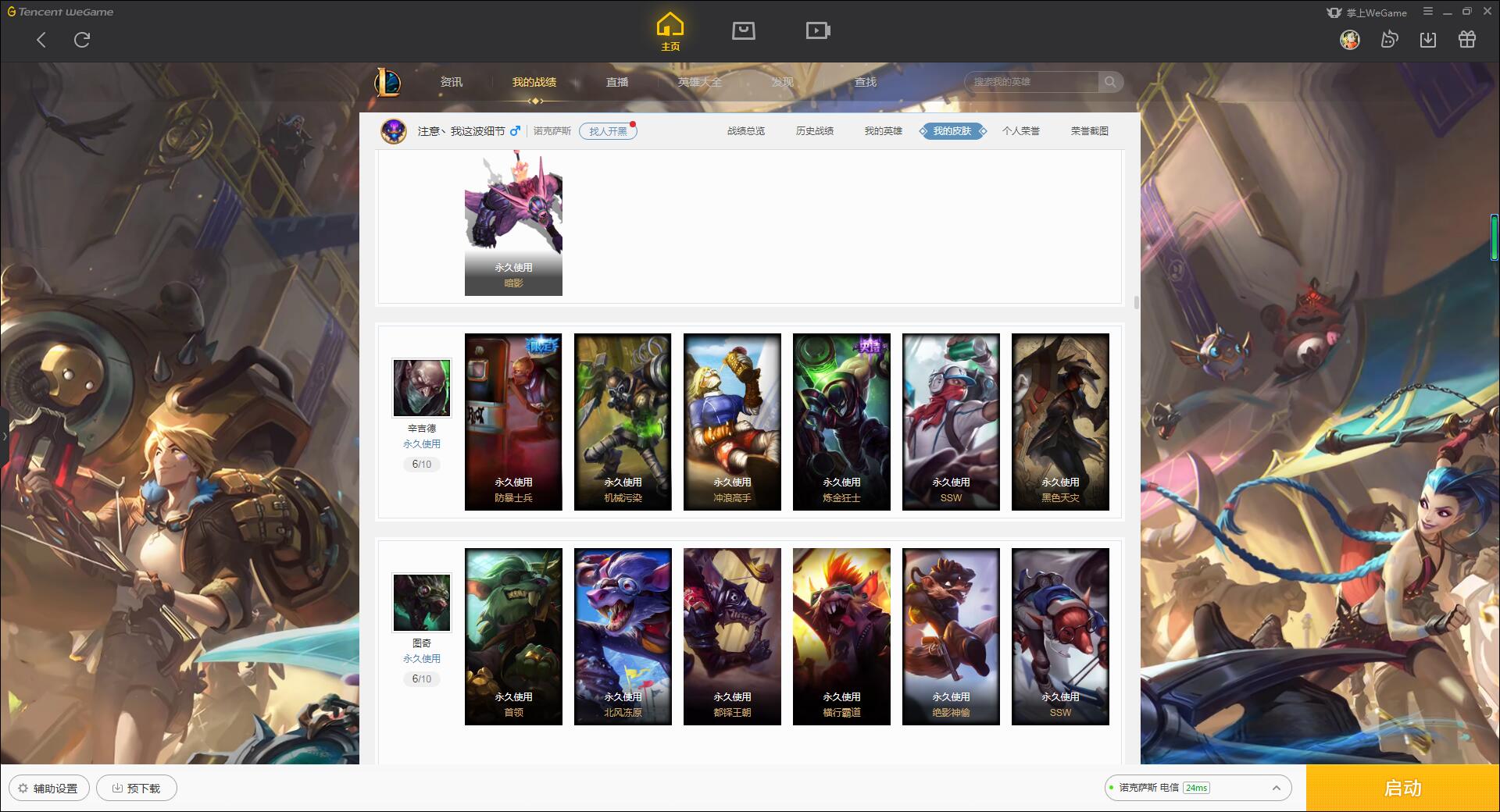Open the 机械污染 skin card
This screenshot has height=812, width=1500.
pos(623,422)
